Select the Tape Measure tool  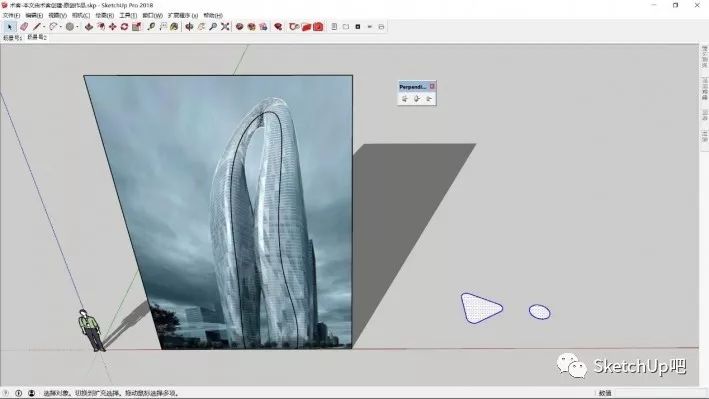tap(151, 27)
